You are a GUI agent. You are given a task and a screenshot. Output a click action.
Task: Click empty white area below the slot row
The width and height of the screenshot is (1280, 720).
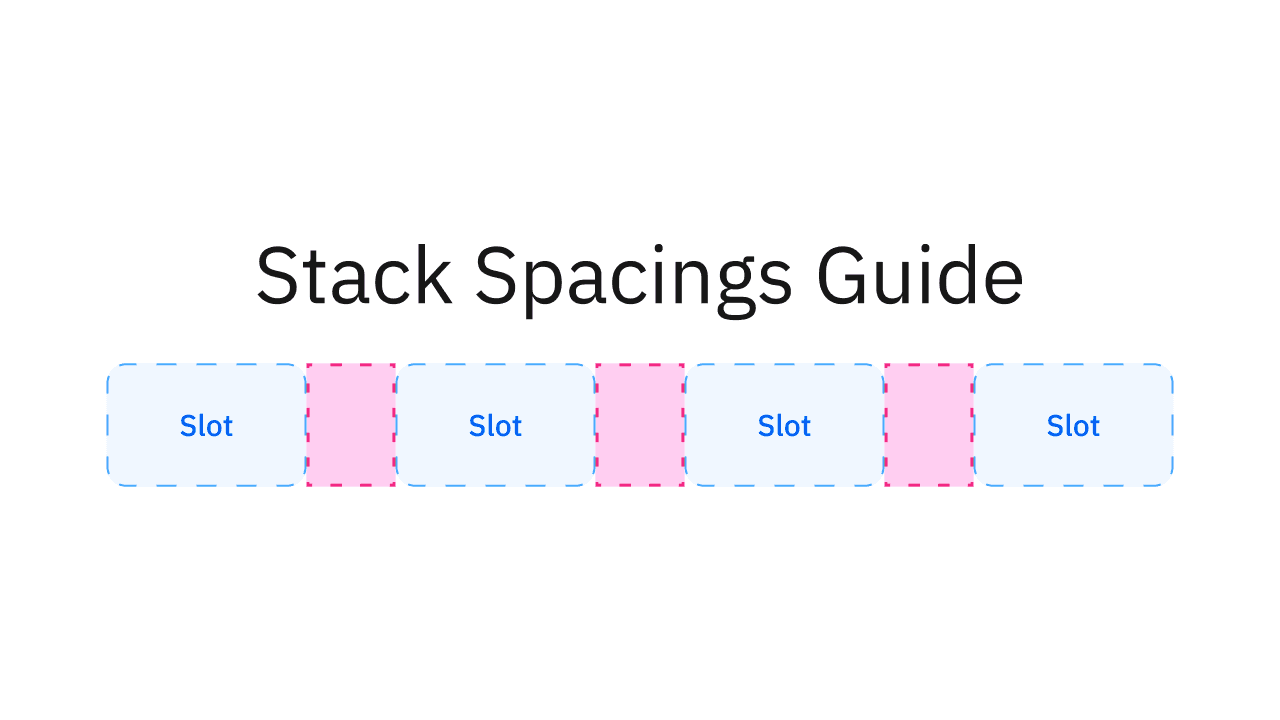(x=640, y=600)
